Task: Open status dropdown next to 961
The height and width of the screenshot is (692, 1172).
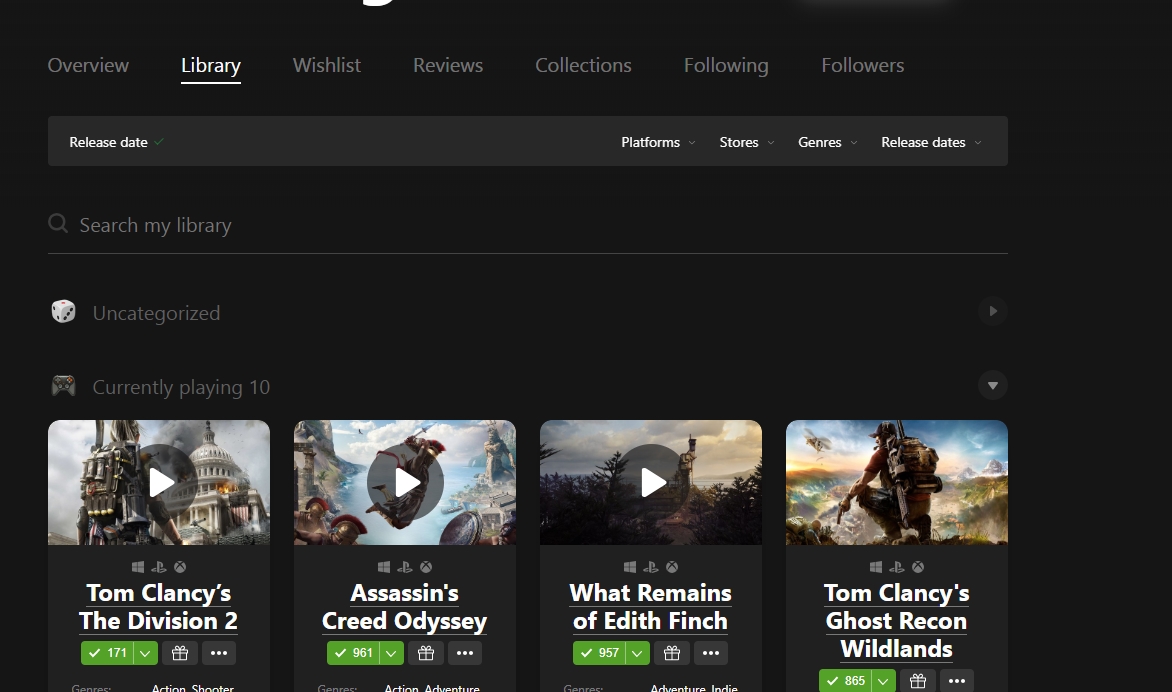Action: [x=391, y=653]
